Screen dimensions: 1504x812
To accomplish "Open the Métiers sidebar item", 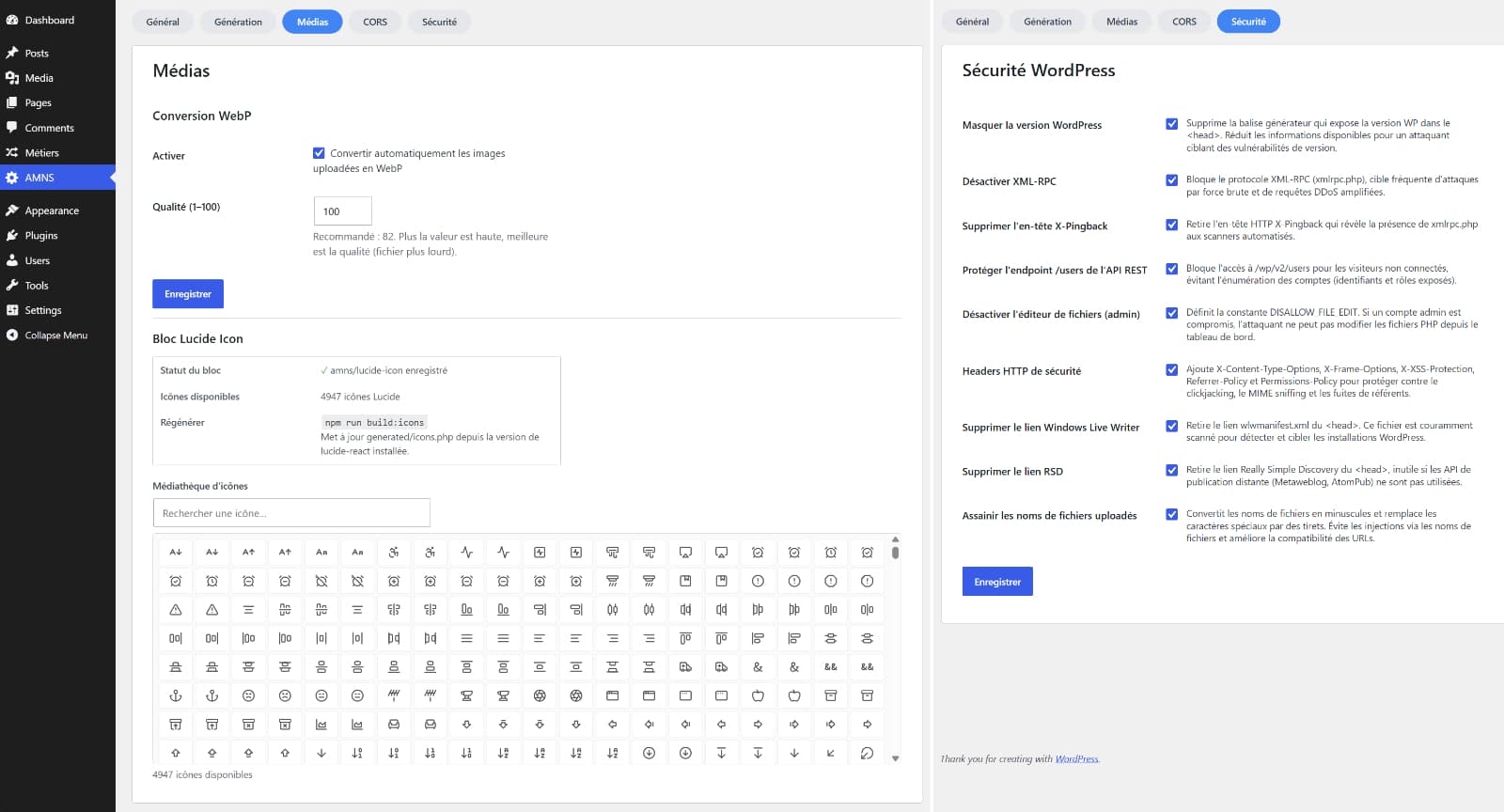I will [x=57, y=153].
